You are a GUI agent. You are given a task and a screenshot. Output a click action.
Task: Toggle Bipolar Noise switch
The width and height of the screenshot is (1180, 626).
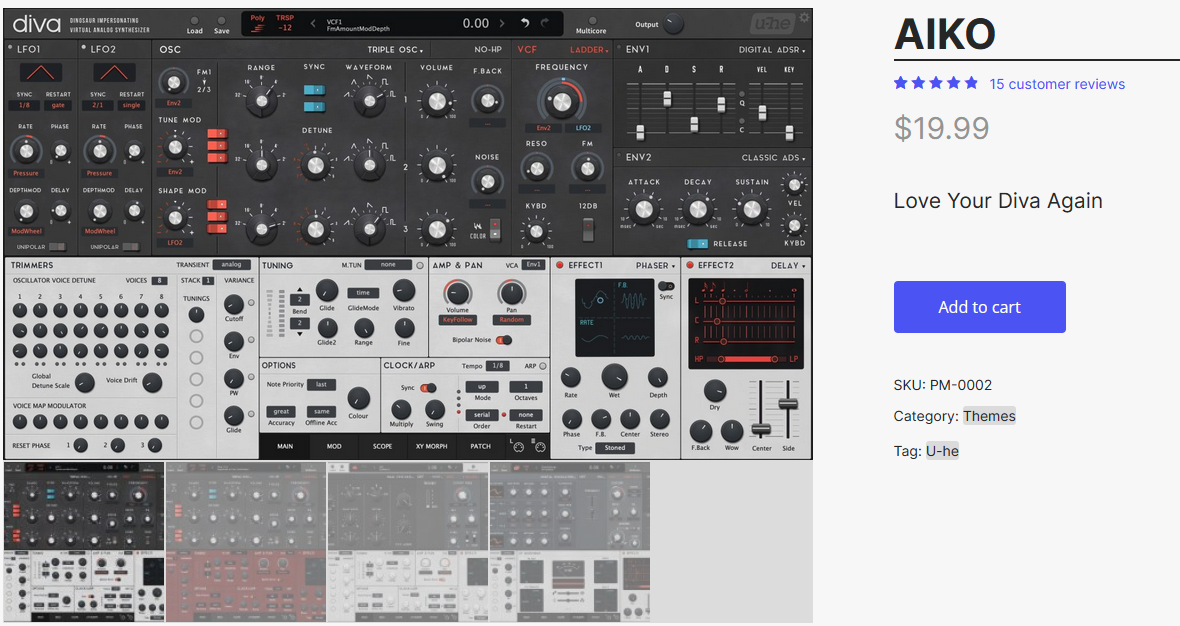(x=504, y=340)
